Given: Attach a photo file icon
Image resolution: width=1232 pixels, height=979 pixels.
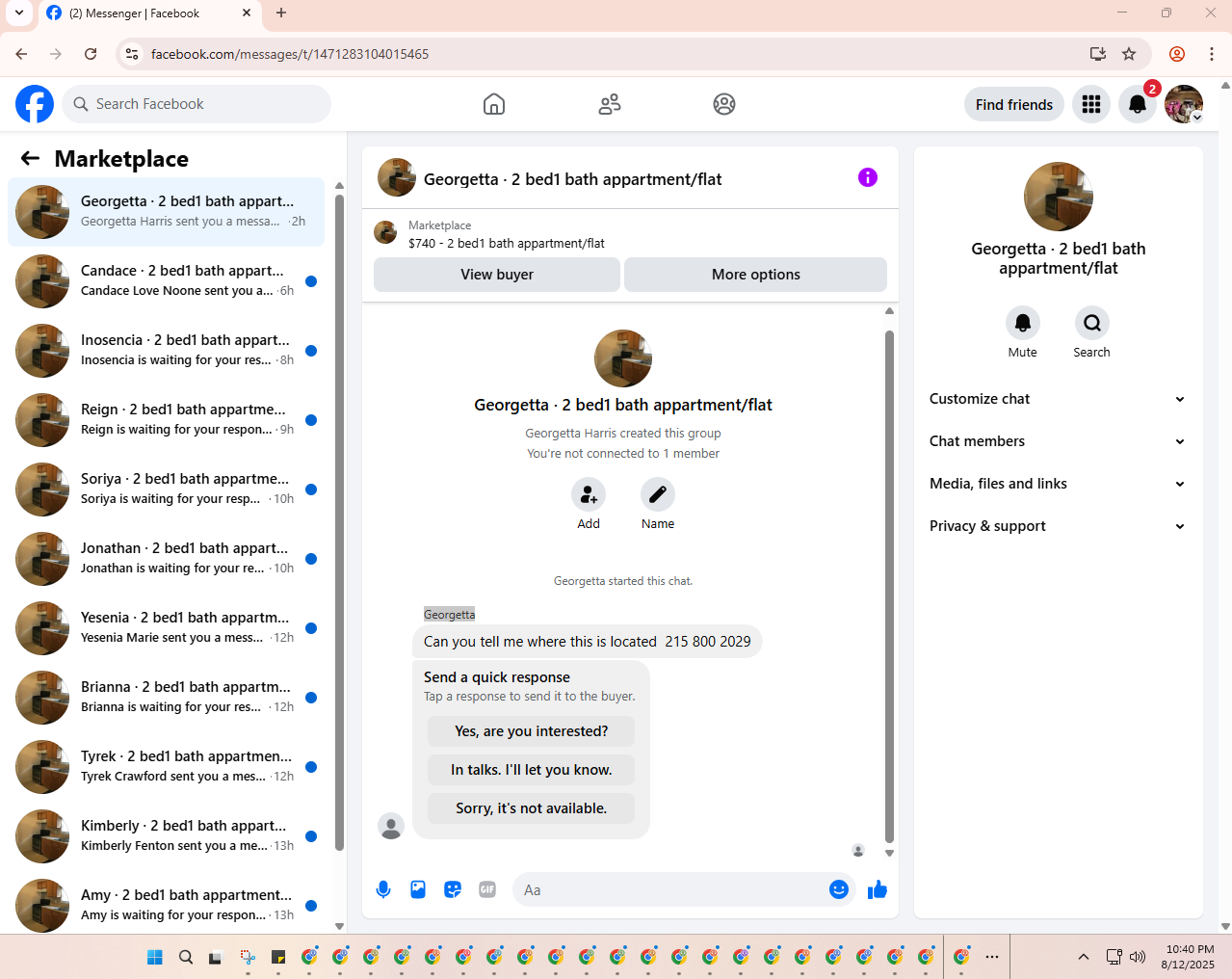Looking at the screenshot, I should coord(418,889).
